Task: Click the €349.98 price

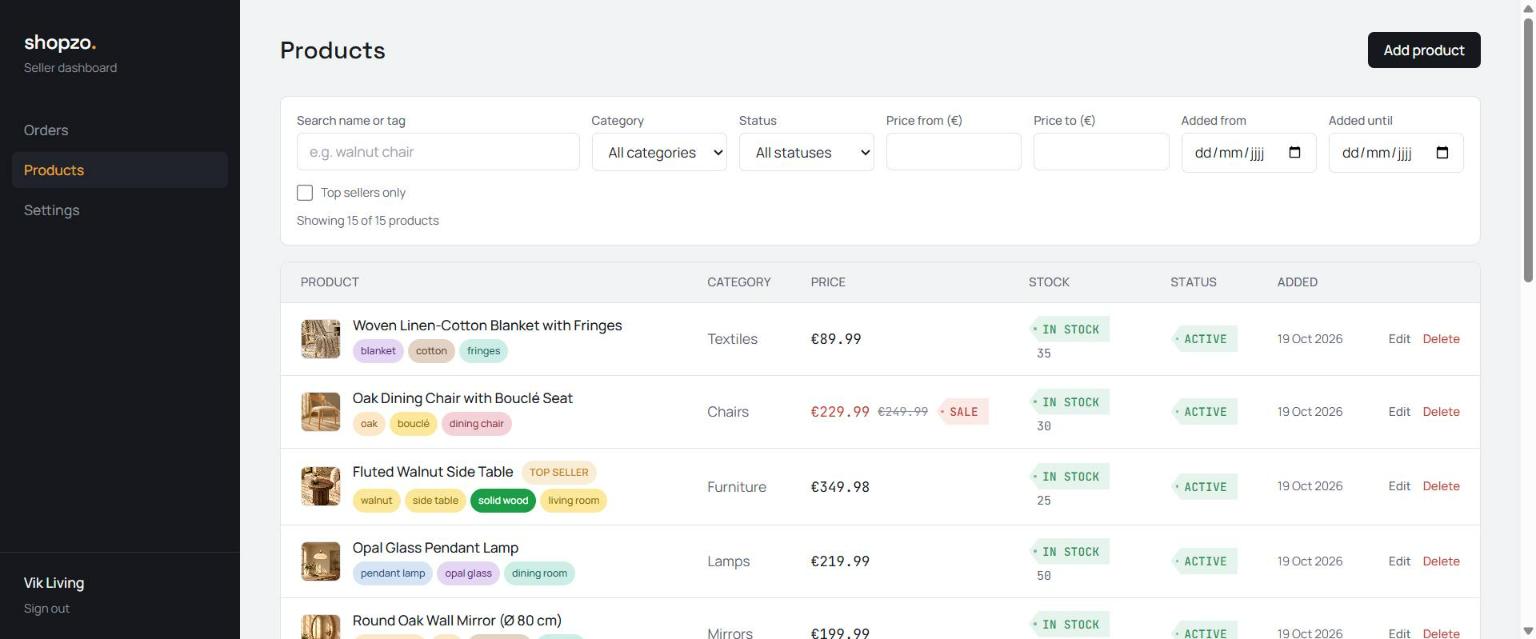Action: [840, 487]
